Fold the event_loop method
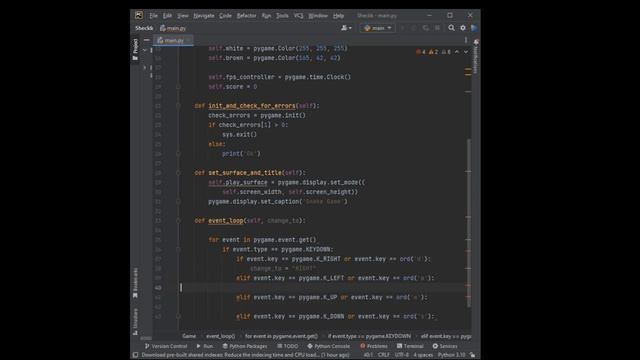 coord(178,220)
